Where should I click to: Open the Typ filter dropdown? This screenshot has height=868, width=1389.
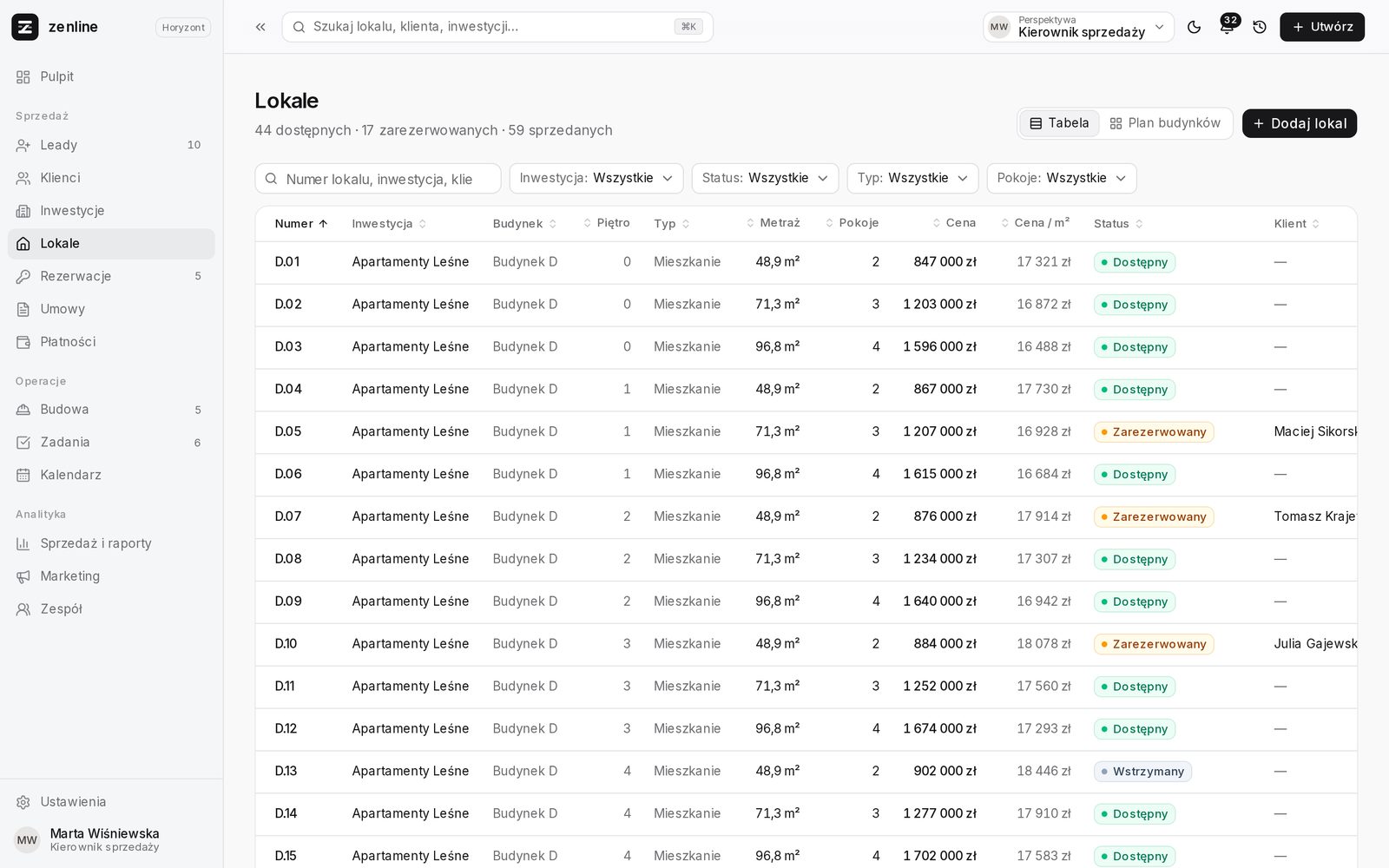coord(912,178)
